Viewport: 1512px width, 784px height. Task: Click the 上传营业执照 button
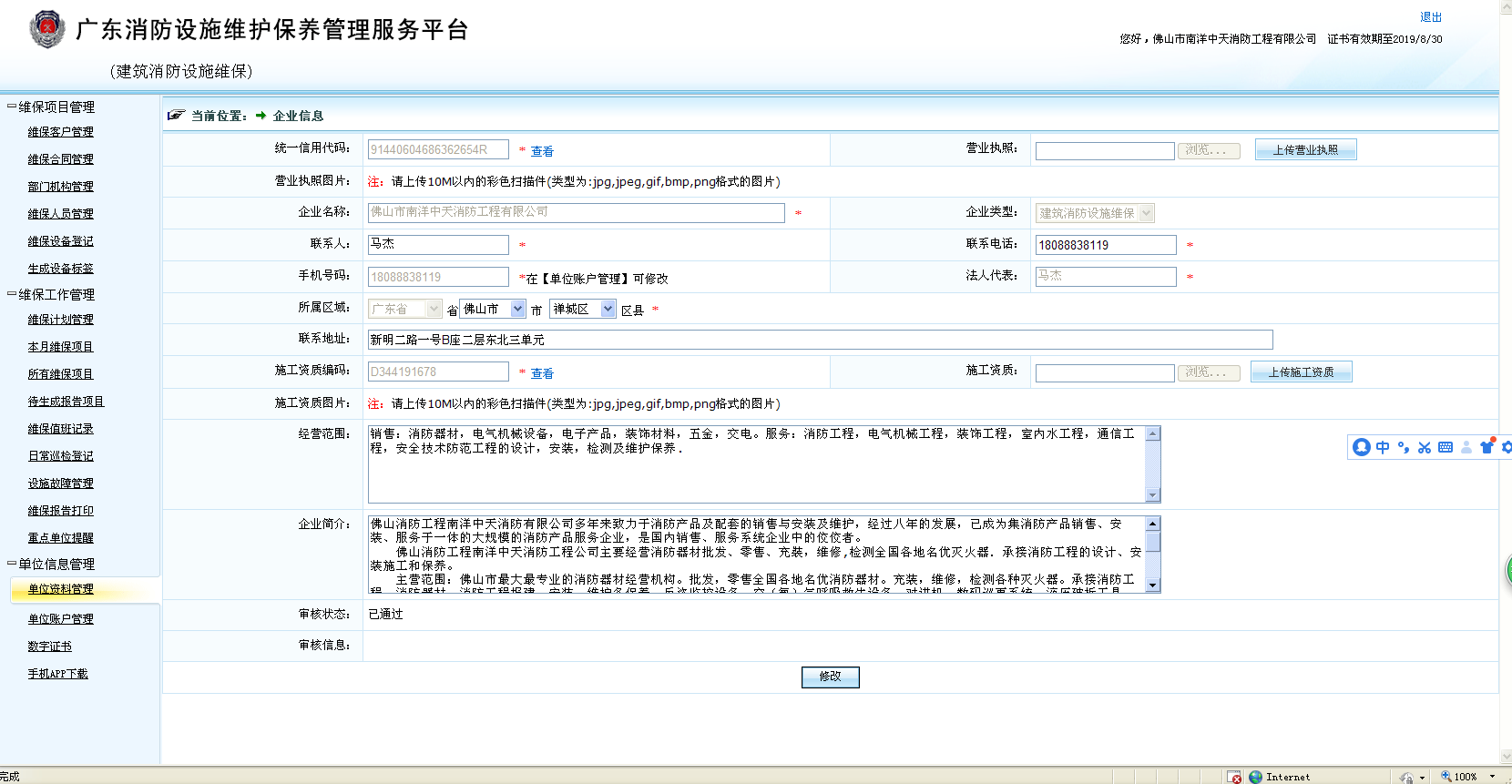pyautogui.click(x=1305, y=150)
